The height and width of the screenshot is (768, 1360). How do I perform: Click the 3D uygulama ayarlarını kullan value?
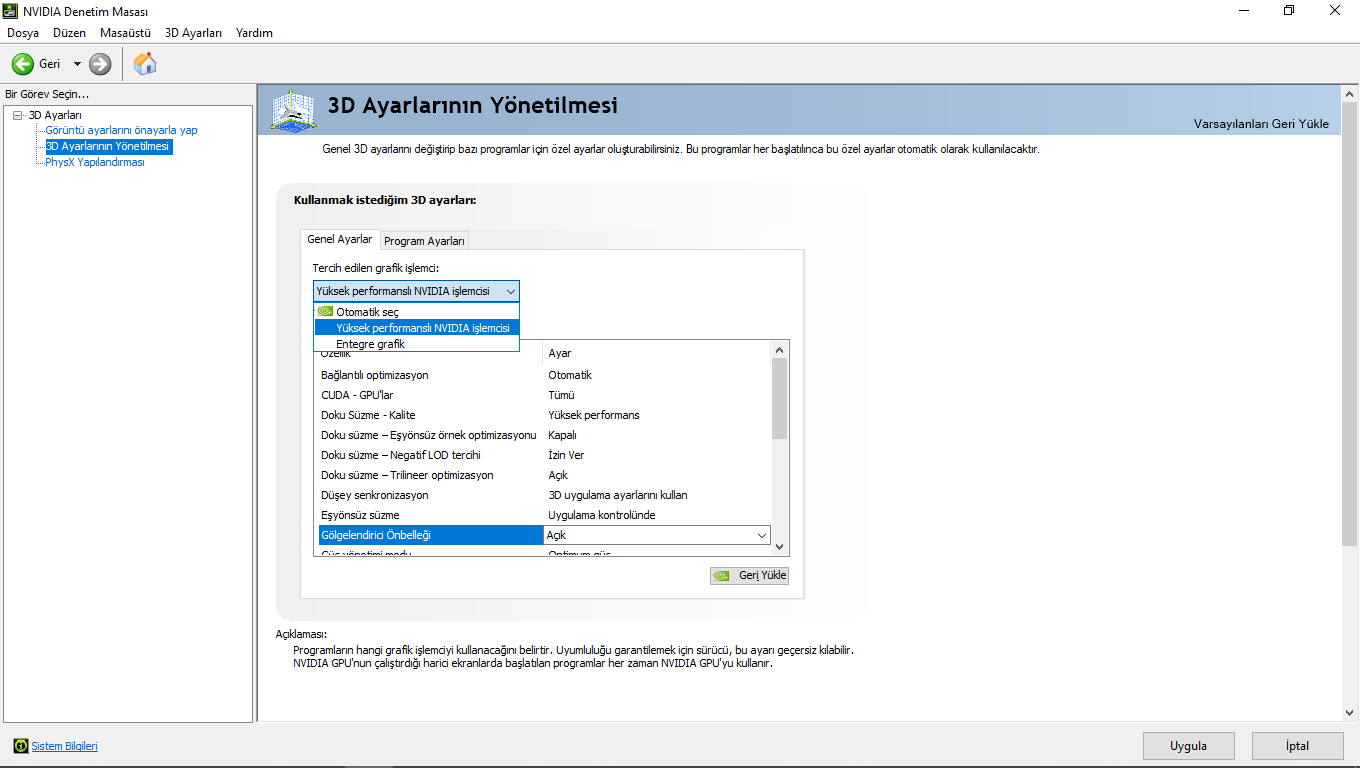point(618,495)
